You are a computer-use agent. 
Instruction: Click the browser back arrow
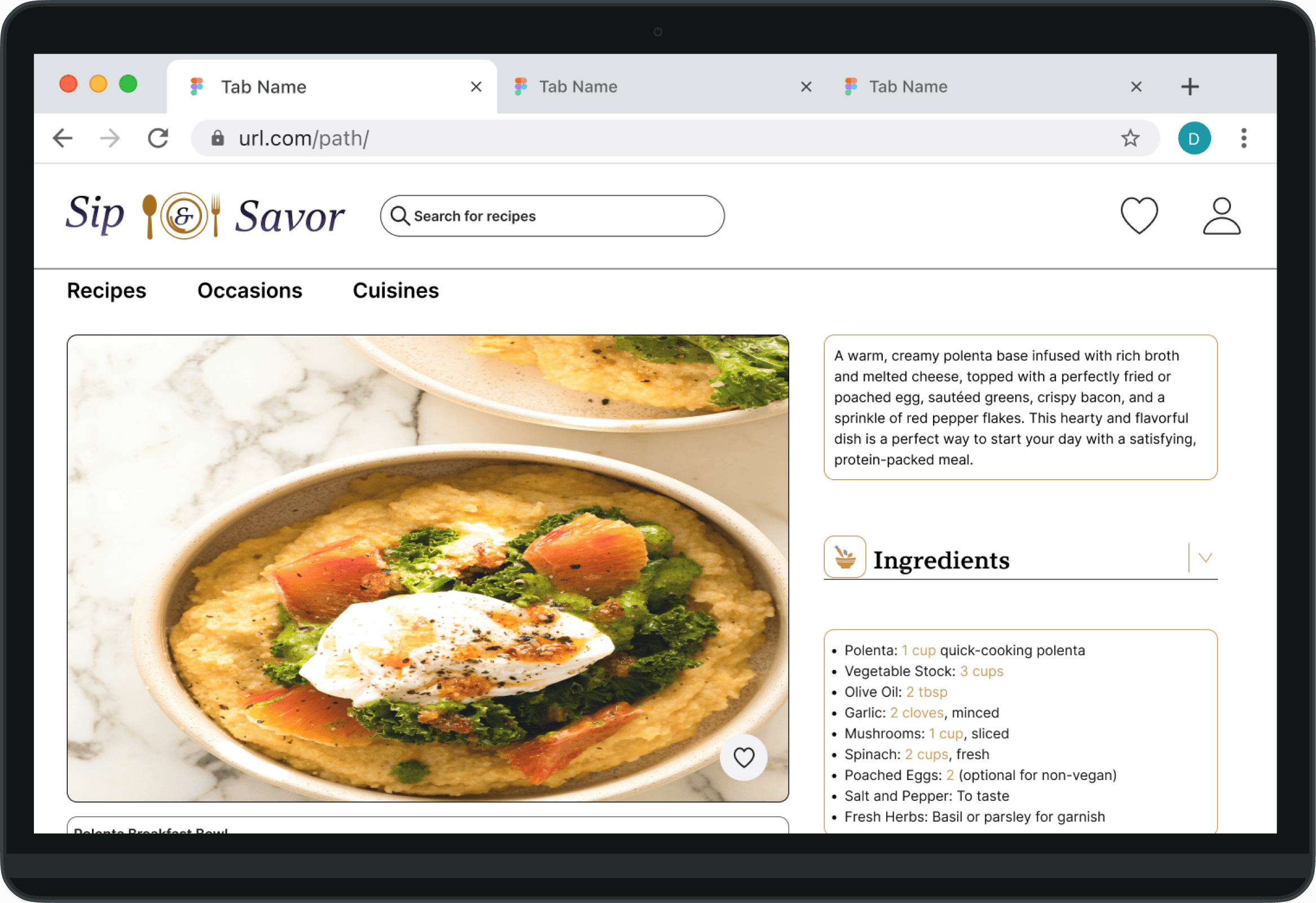(x=63, y=138)
